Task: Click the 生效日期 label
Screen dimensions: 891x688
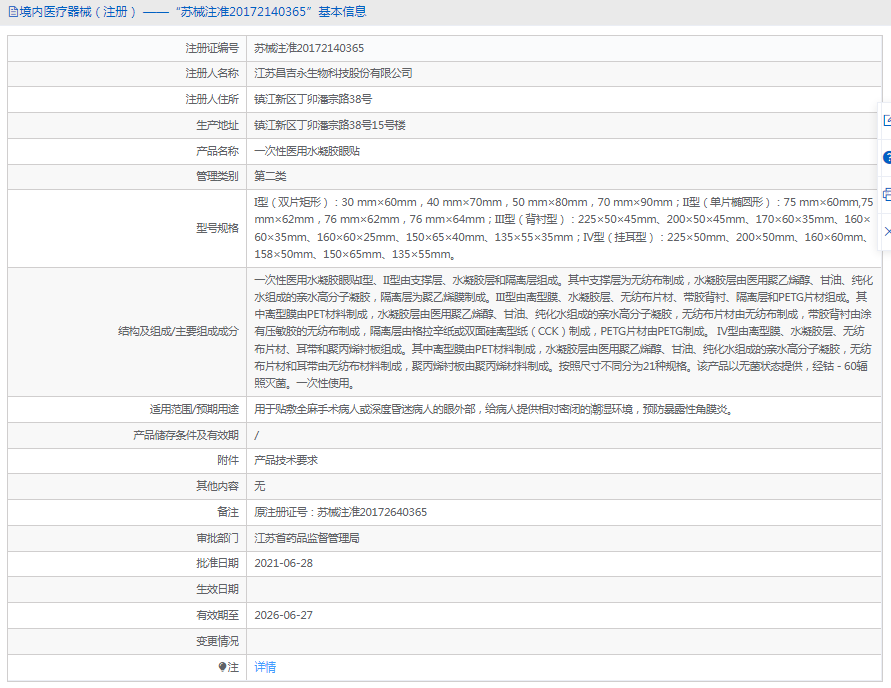Action: [x=218, y=589]
